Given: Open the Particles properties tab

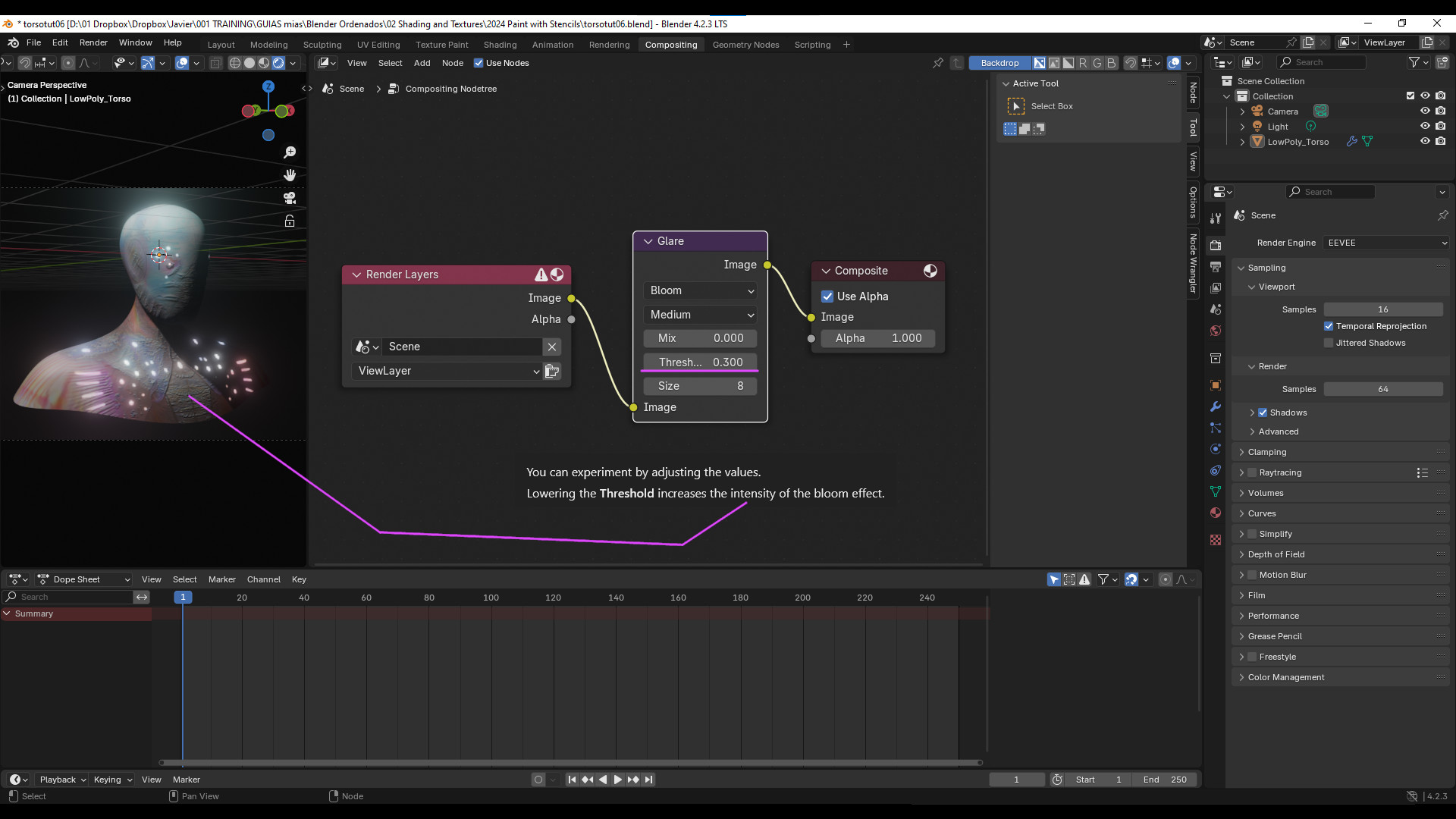Looking at the screenshot, I should [x=1216, y=428].
